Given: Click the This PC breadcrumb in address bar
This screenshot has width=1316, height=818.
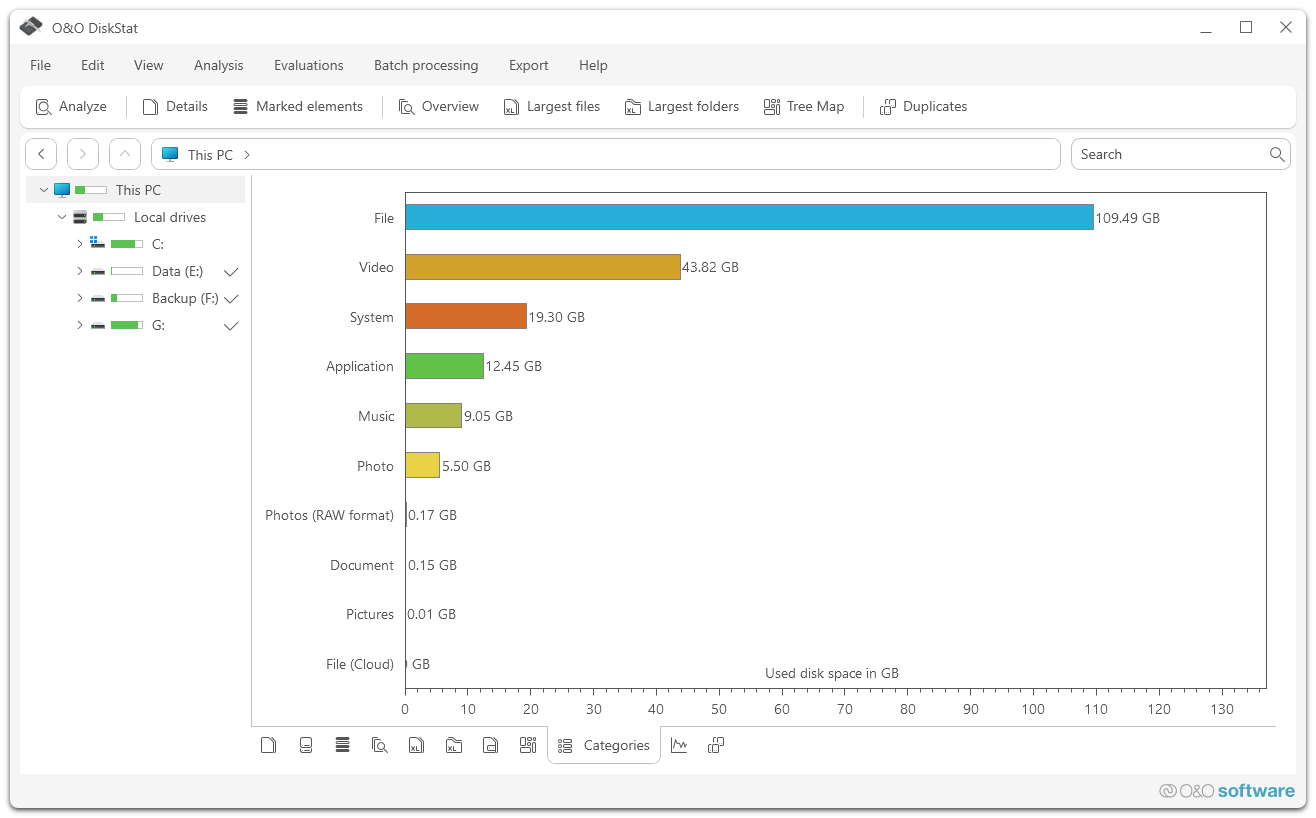Looking at the screenshot, I should click(x=210, y=155).
